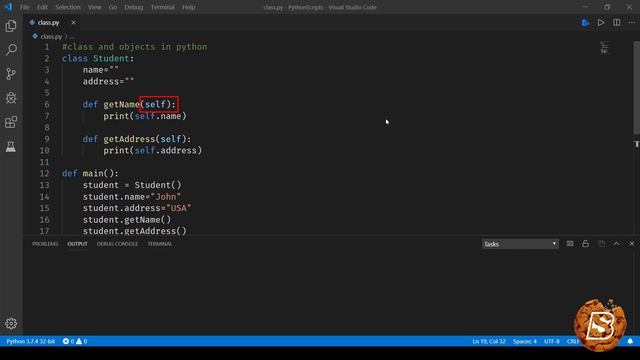
Task: Split the editor to the right
Action: tap(616, 22)
